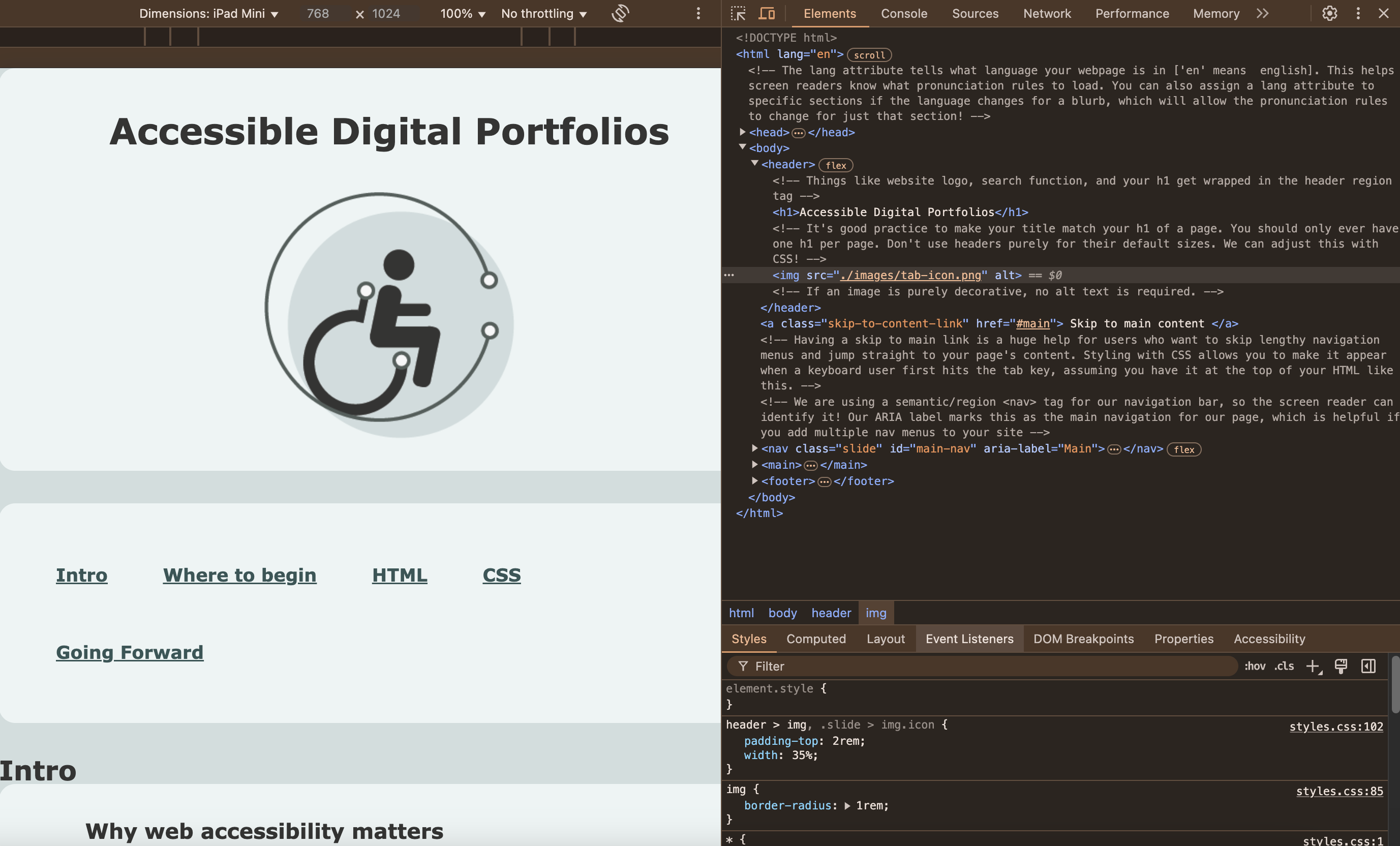Select body in the breadcrumb bar
The height and width of the screenshot is (846, 1400).
[x=782, y=613]
